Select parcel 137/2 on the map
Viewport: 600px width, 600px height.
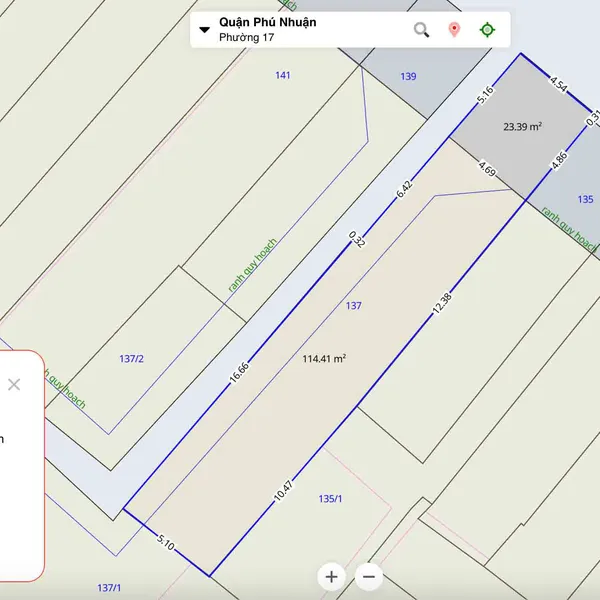coord(131,359)
